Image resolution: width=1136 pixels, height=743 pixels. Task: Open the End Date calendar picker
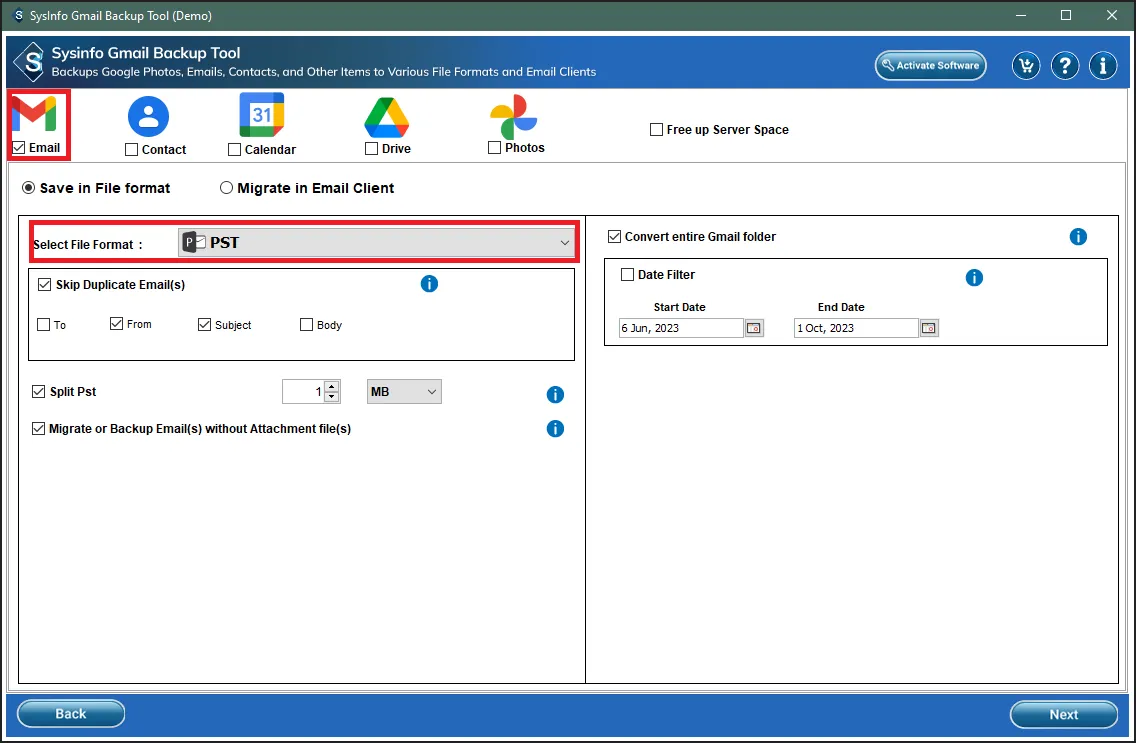coord(929,328)
